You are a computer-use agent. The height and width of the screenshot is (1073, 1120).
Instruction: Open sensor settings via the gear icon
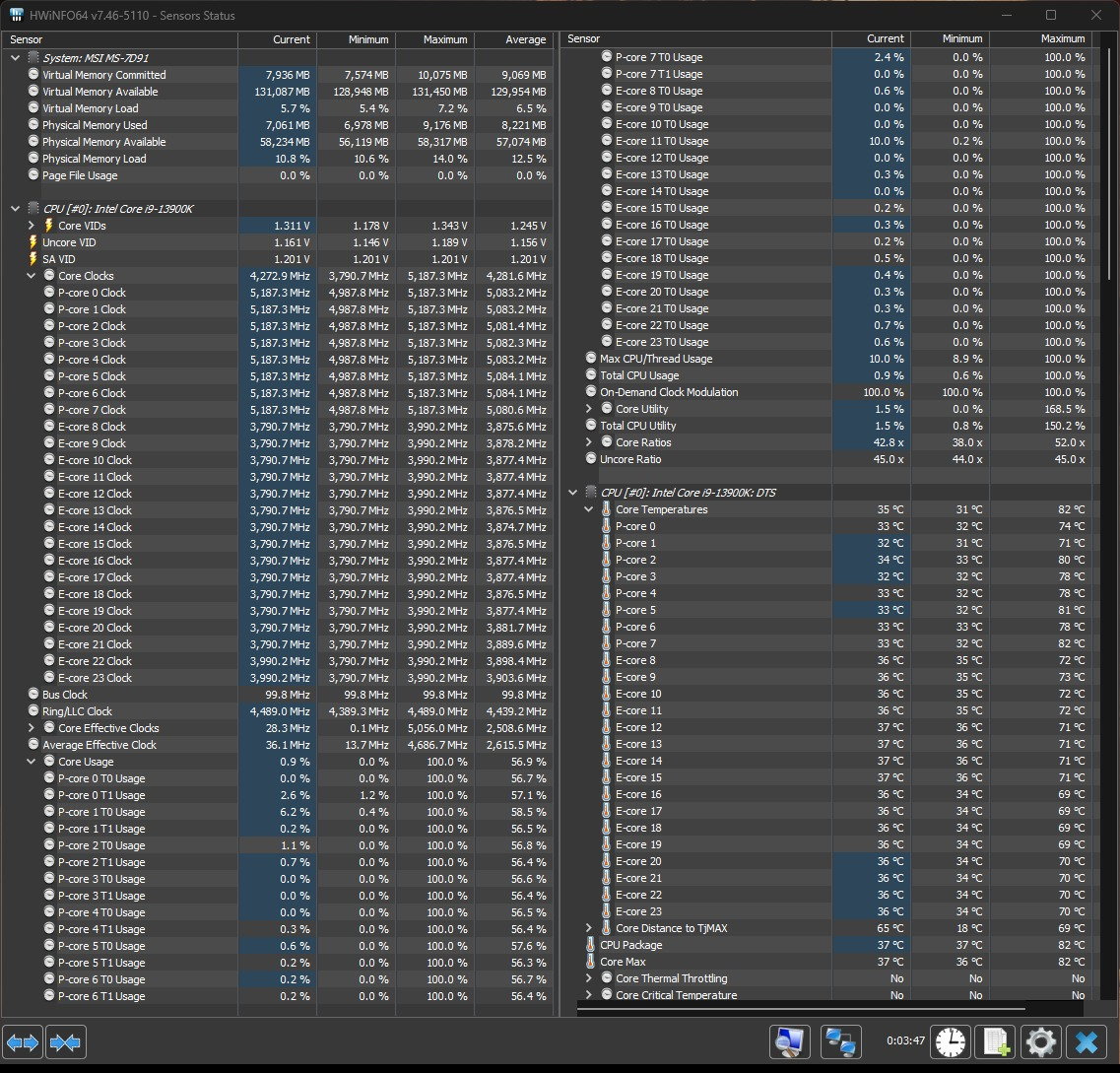click(1041, 1042)
